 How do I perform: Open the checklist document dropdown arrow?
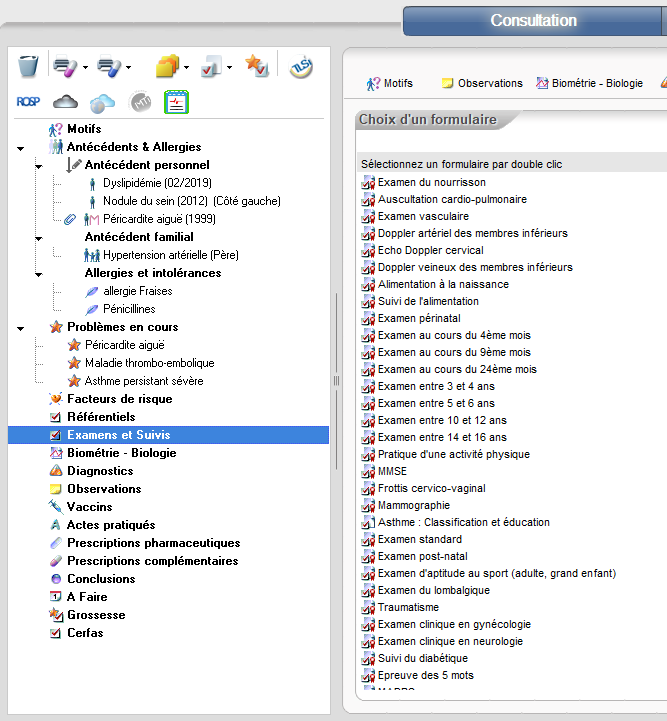coord(230,69)
